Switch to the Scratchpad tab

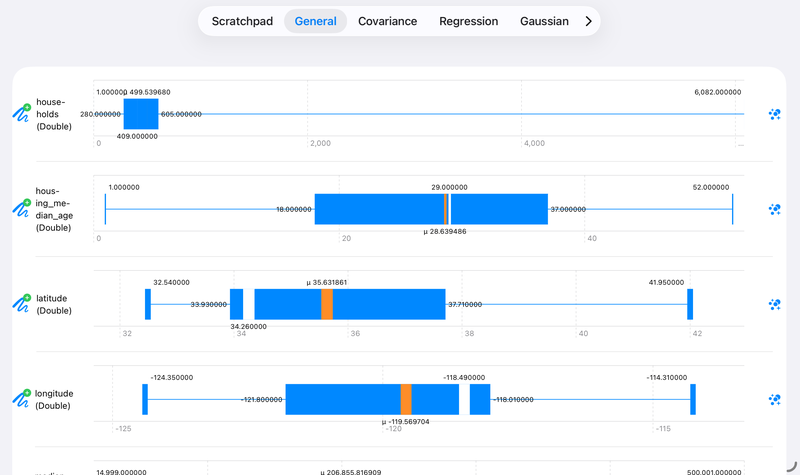242,21
